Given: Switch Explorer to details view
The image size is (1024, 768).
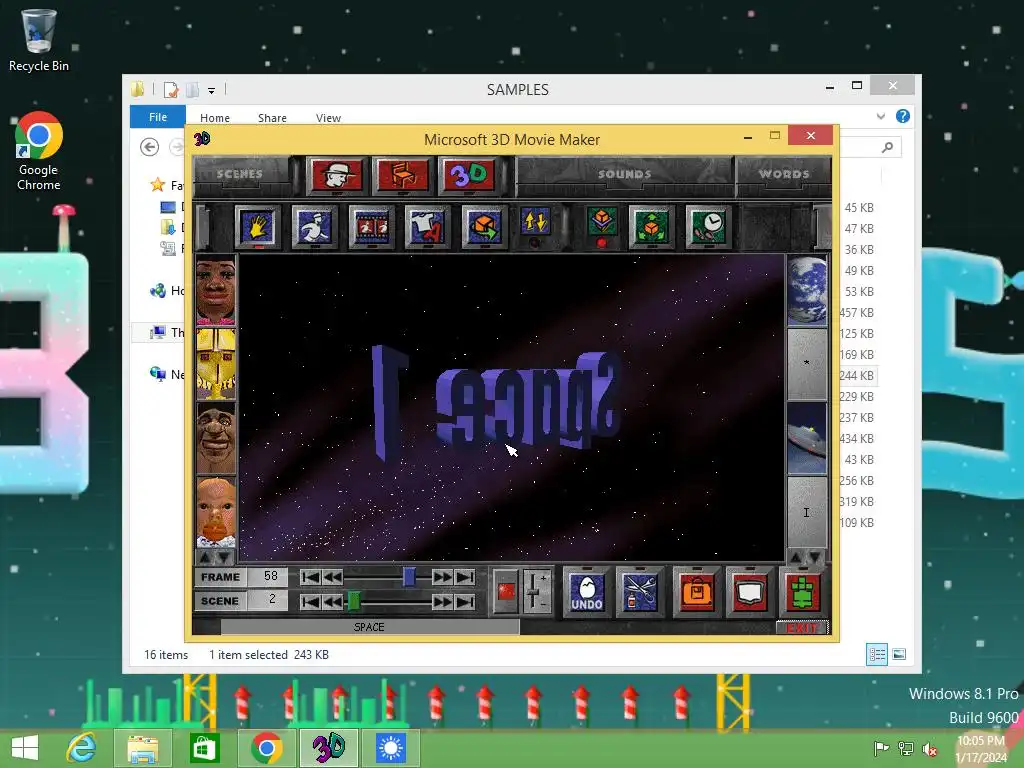Looking at the screenshot, I should coord(876,654).
